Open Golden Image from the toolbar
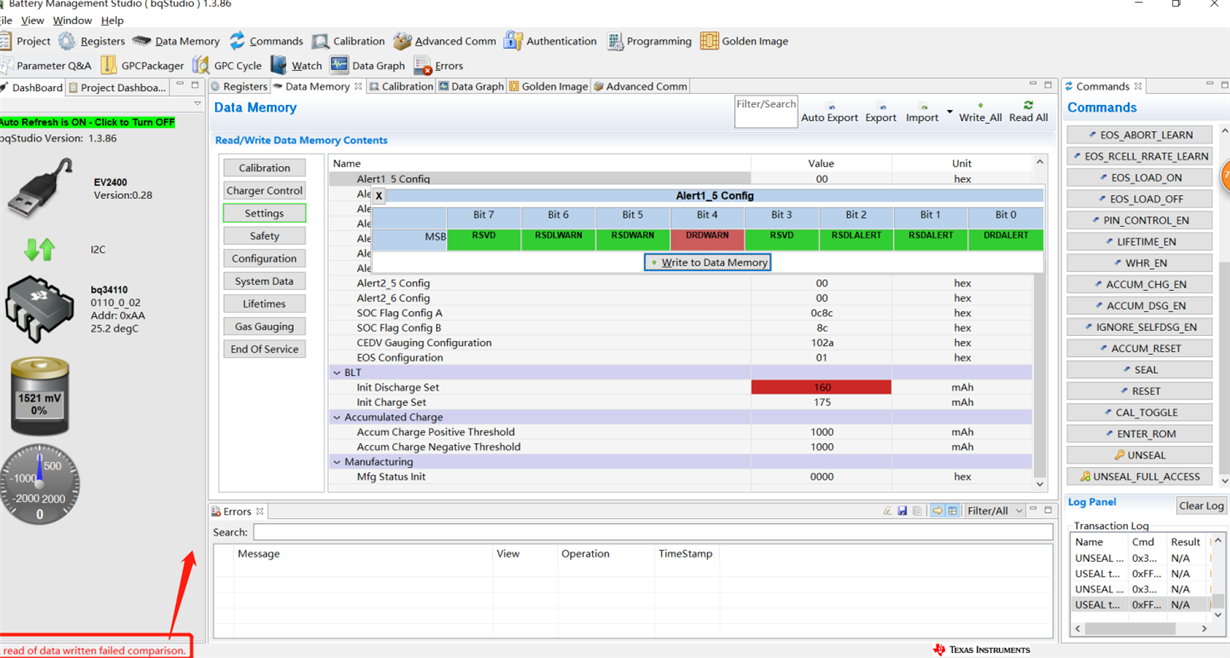Viewport: 1230px width, 658px height. click(x=743, y=41)
